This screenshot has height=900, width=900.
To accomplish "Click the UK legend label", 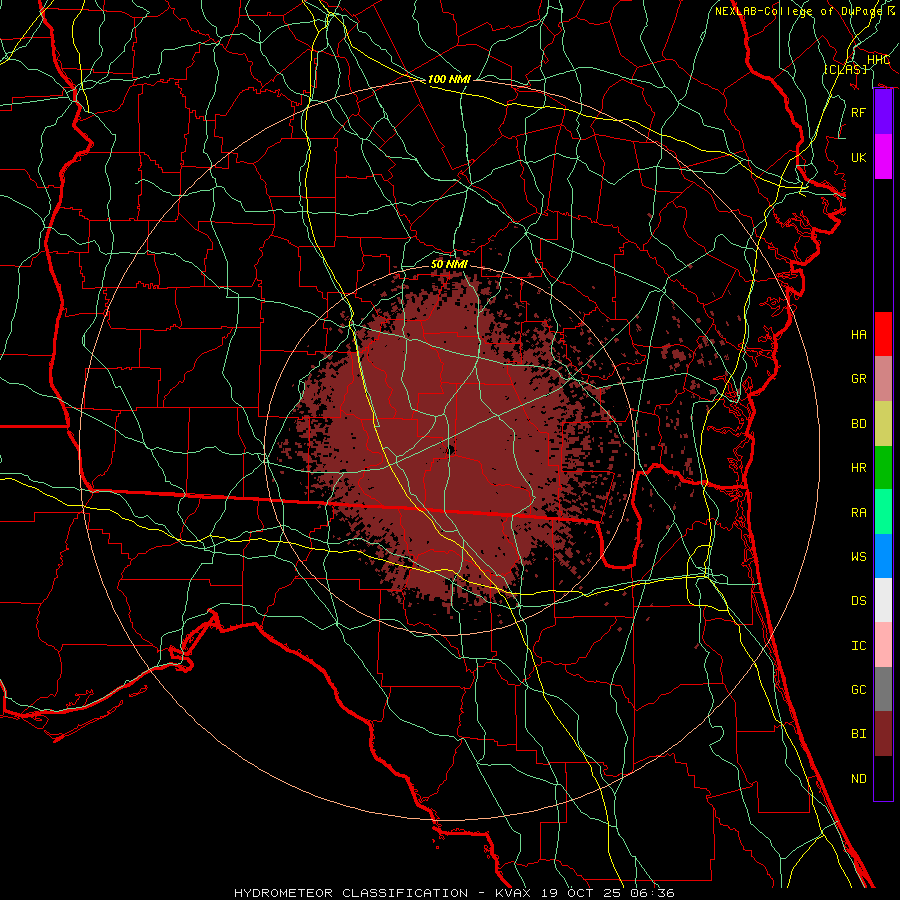I will point(859,157).
